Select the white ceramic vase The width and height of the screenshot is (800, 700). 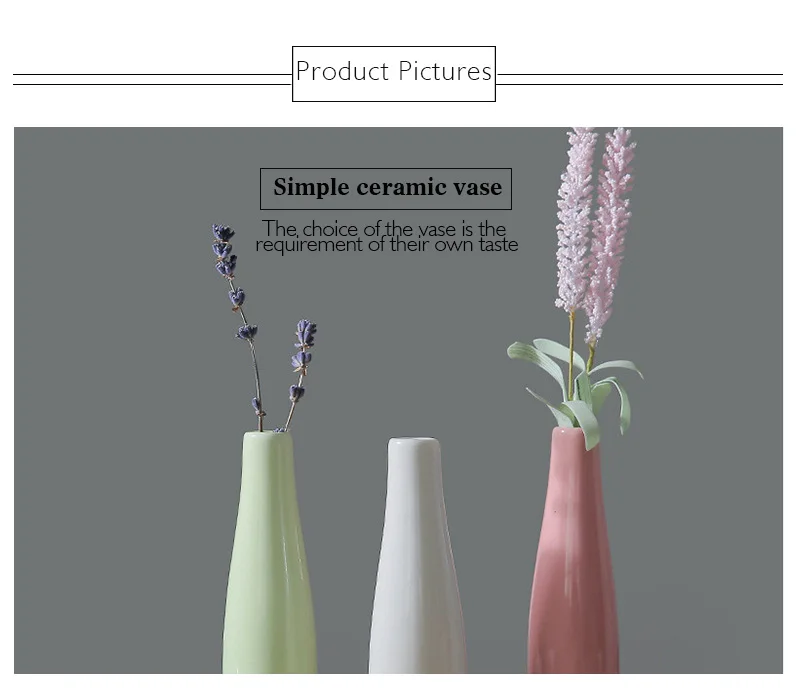click(x=416, y=555)
